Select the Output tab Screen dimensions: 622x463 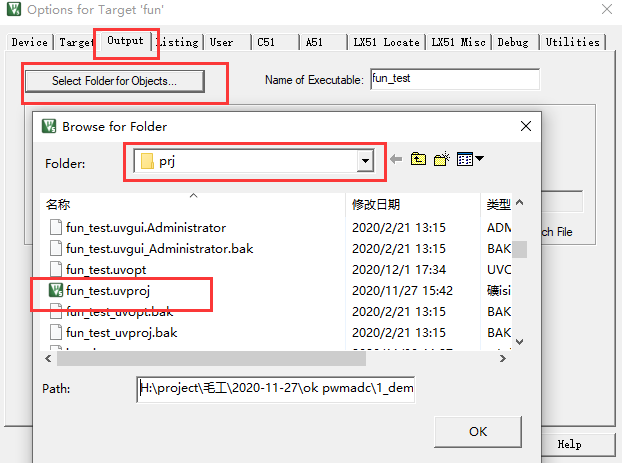pyautogui.click(x=125, y=40)
